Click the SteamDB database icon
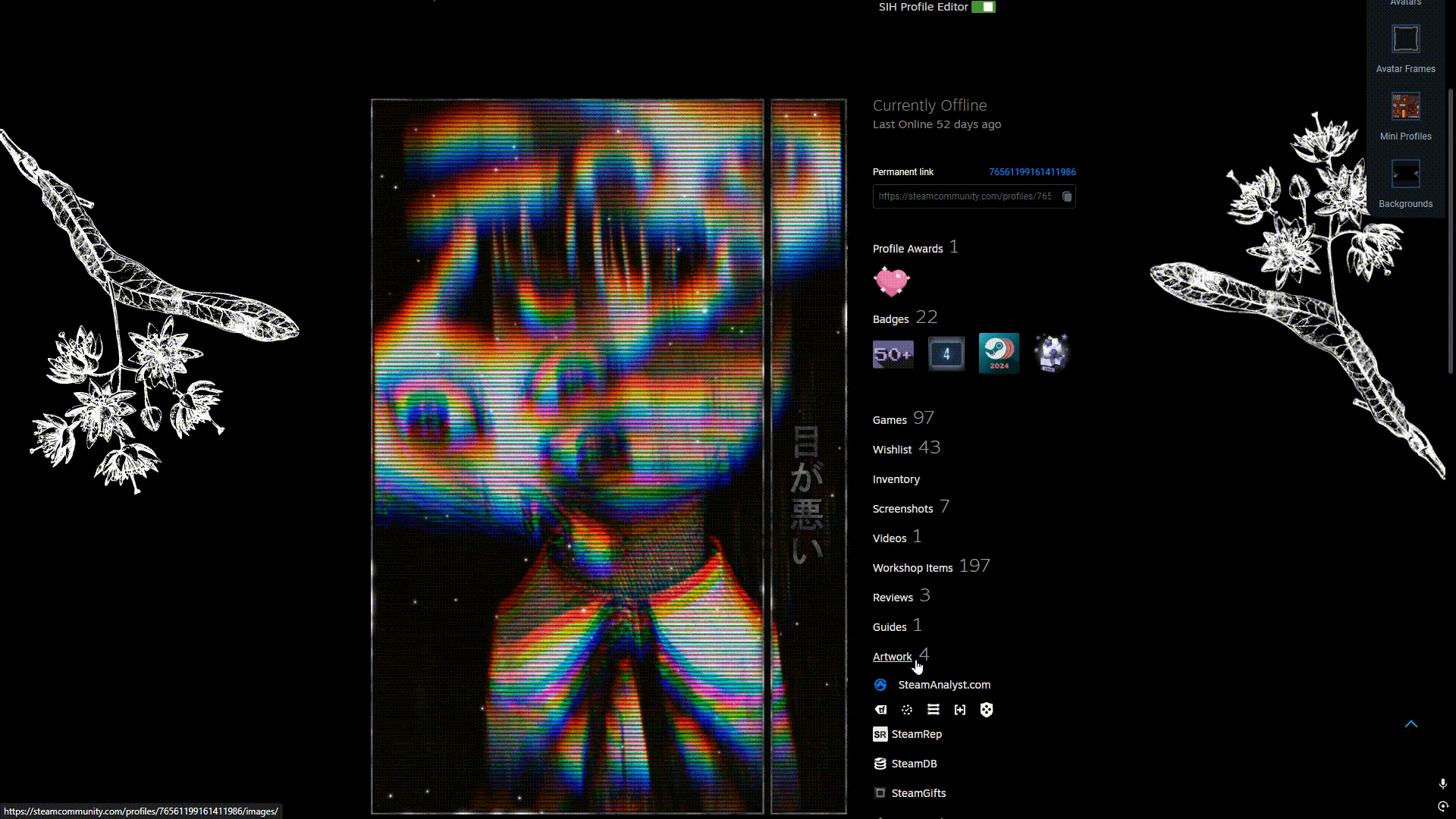 click(x=880, y=764)
